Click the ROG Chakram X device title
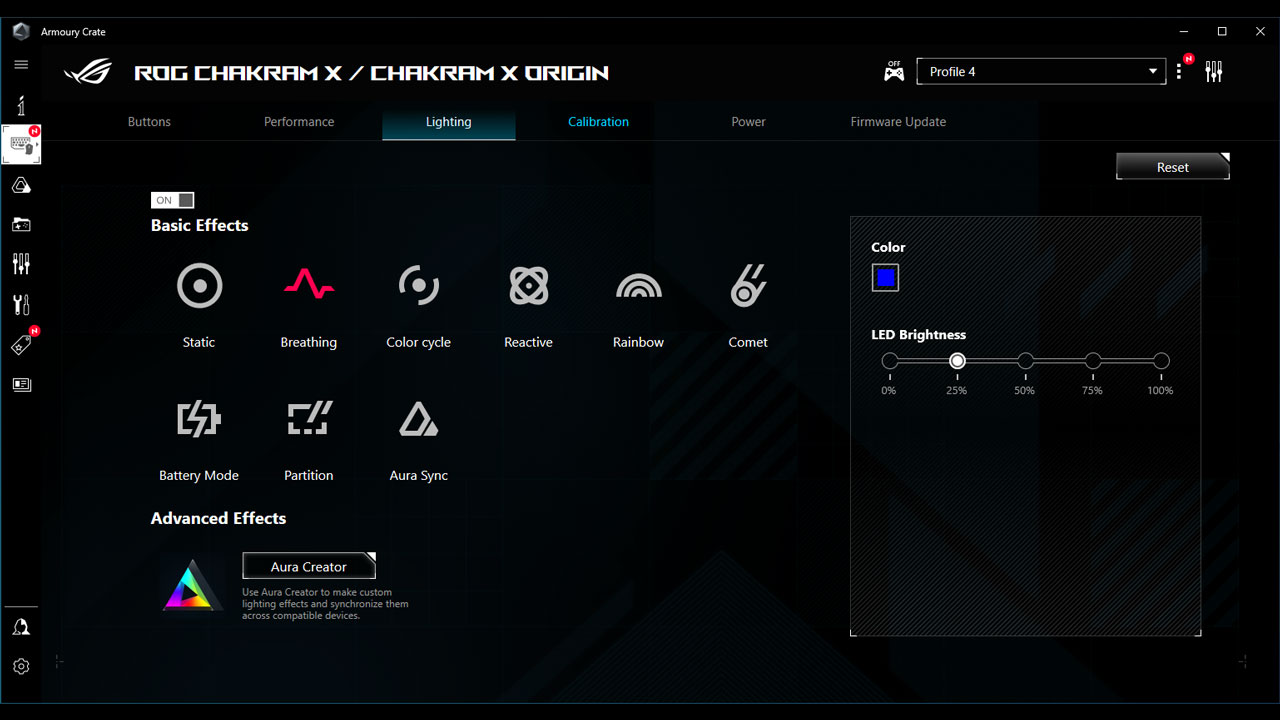The height and width of the screenshot is (720, 1280). (x=371, y=73)
